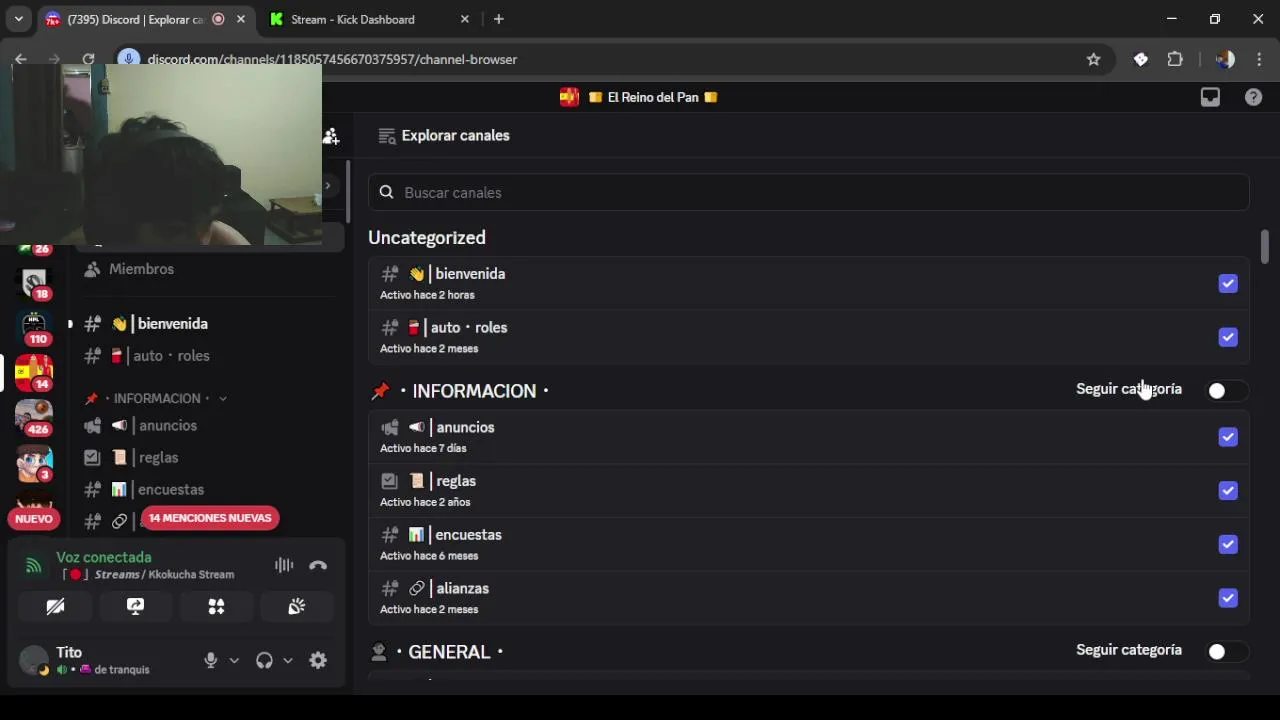This screenshot has width=1280, height=720.
Task: Click the Tito user avatar
Action: pyautogui.click(x=34, y=660)
